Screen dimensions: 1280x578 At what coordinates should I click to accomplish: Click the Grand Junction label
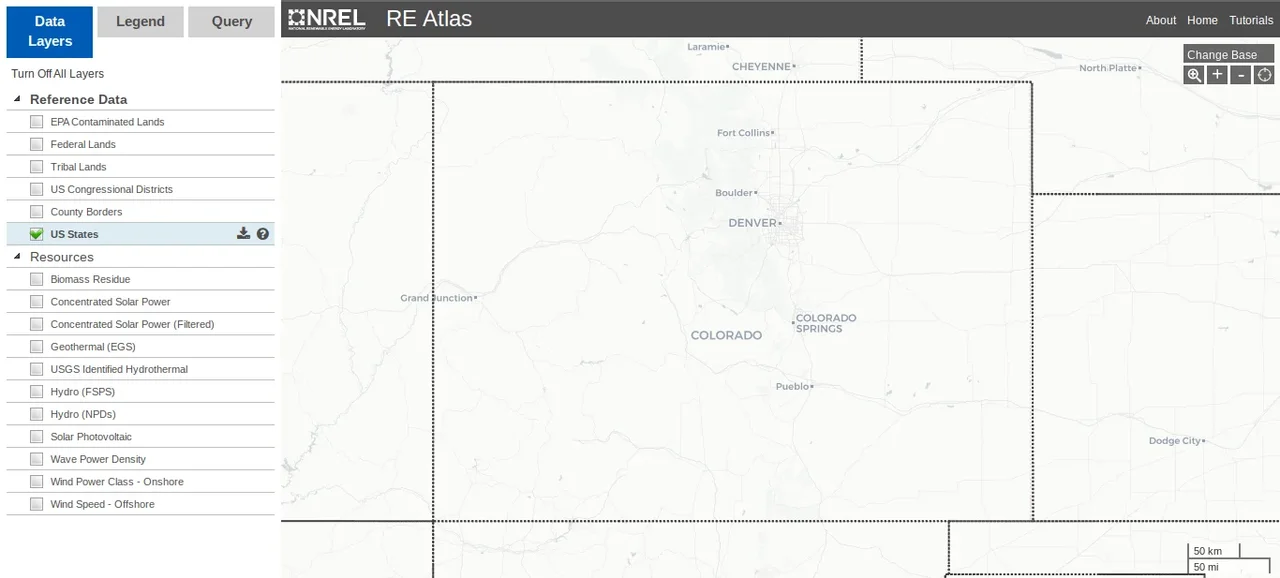436,298
